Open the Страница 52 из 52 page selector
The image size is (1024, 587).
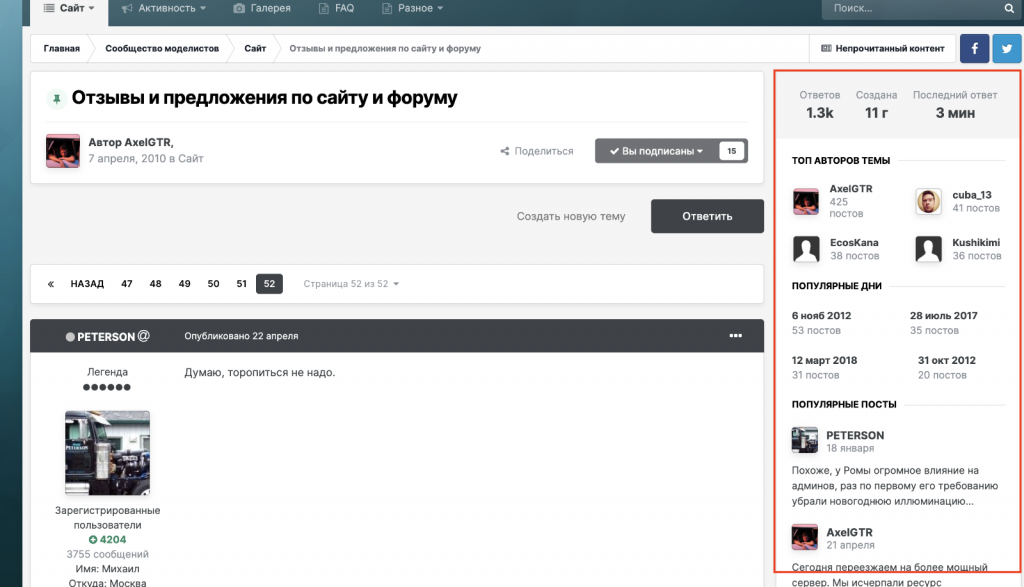[351, 284]
